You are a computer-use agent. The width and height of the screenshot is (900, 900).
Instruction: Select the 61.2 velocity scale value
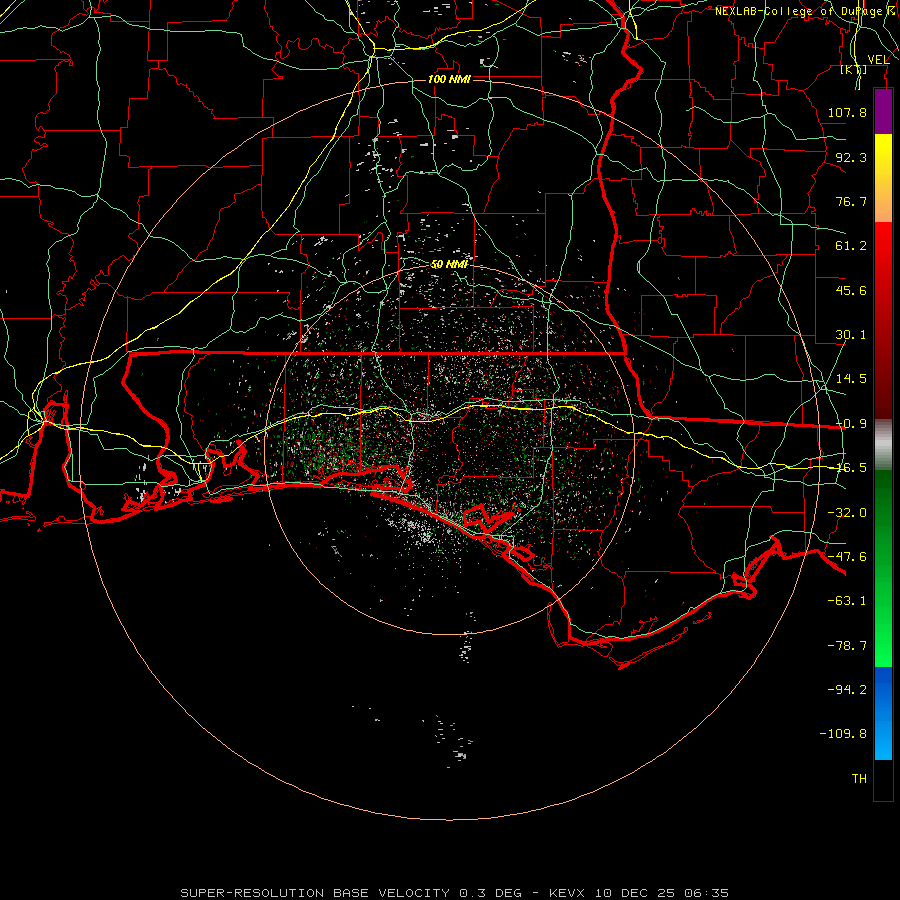(x=851, y=246)
